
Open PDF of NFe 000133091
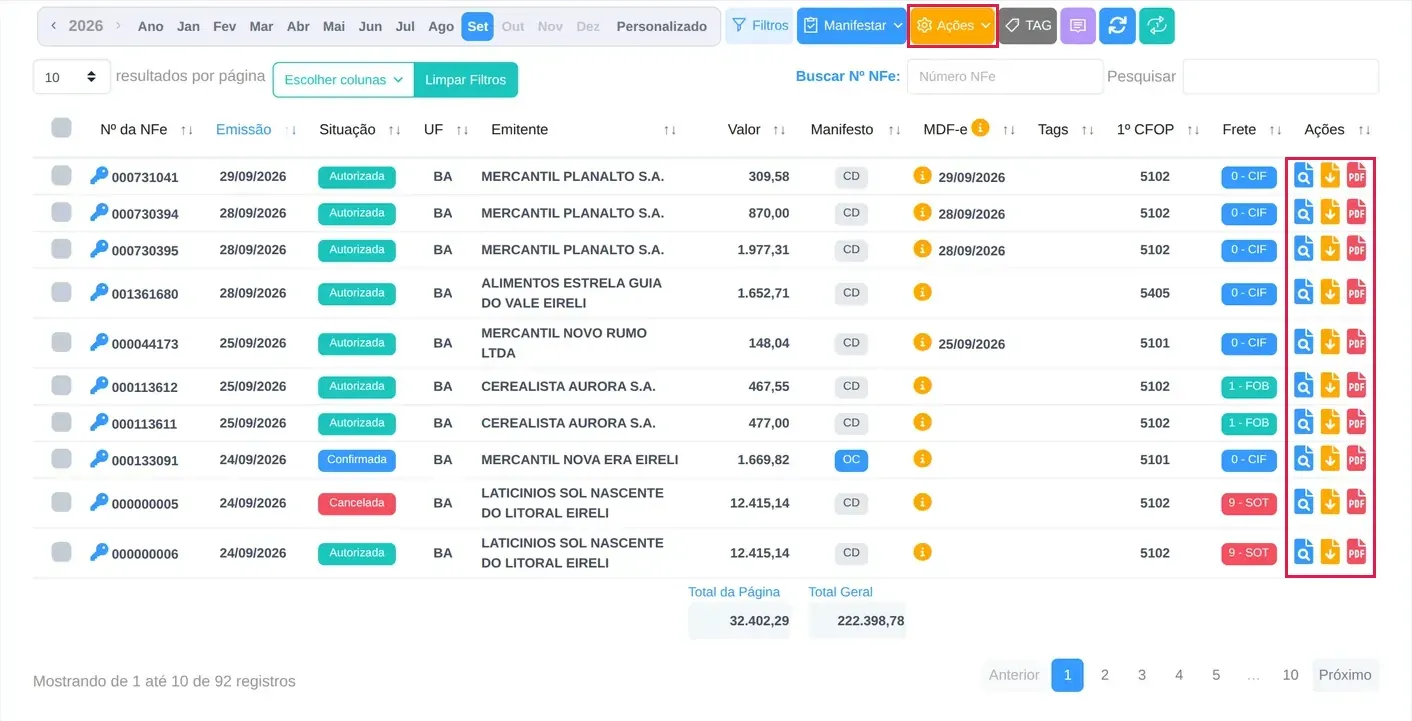(1356, 459)
